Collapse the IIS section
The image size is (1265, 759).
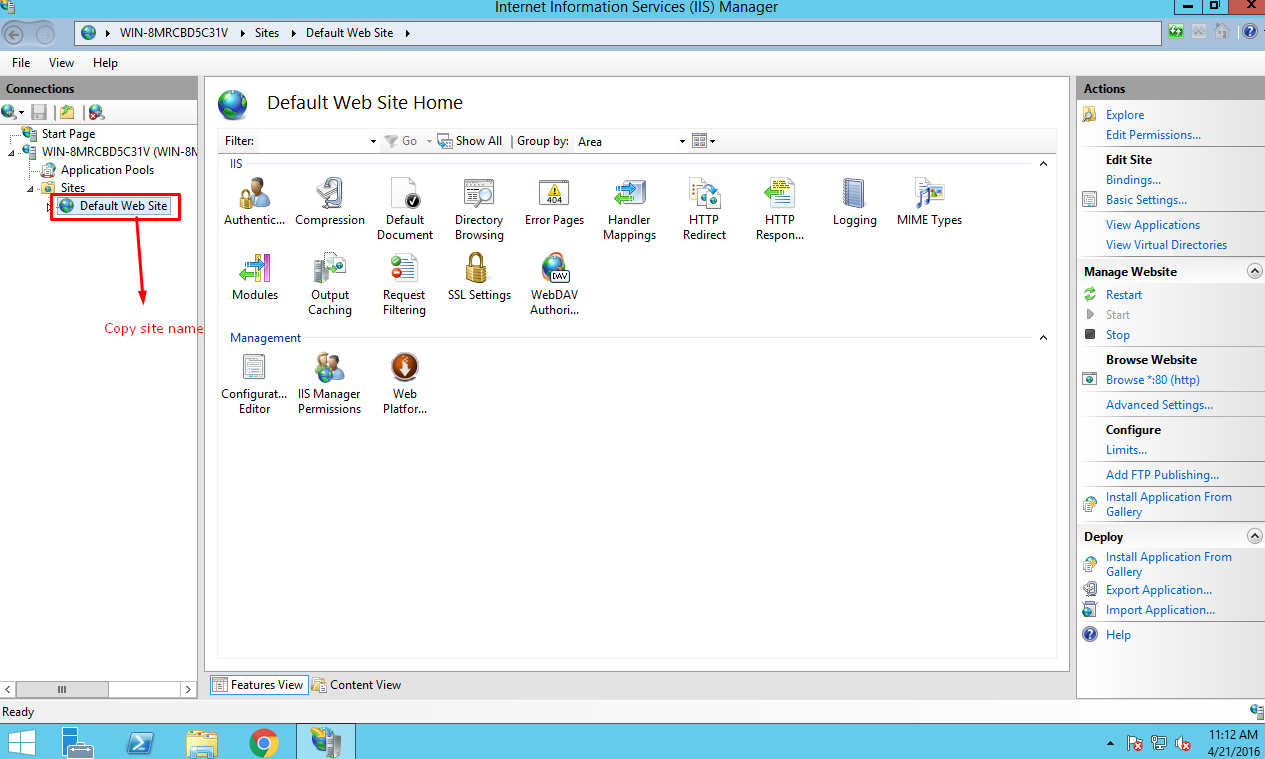[x=1043, y=163]
